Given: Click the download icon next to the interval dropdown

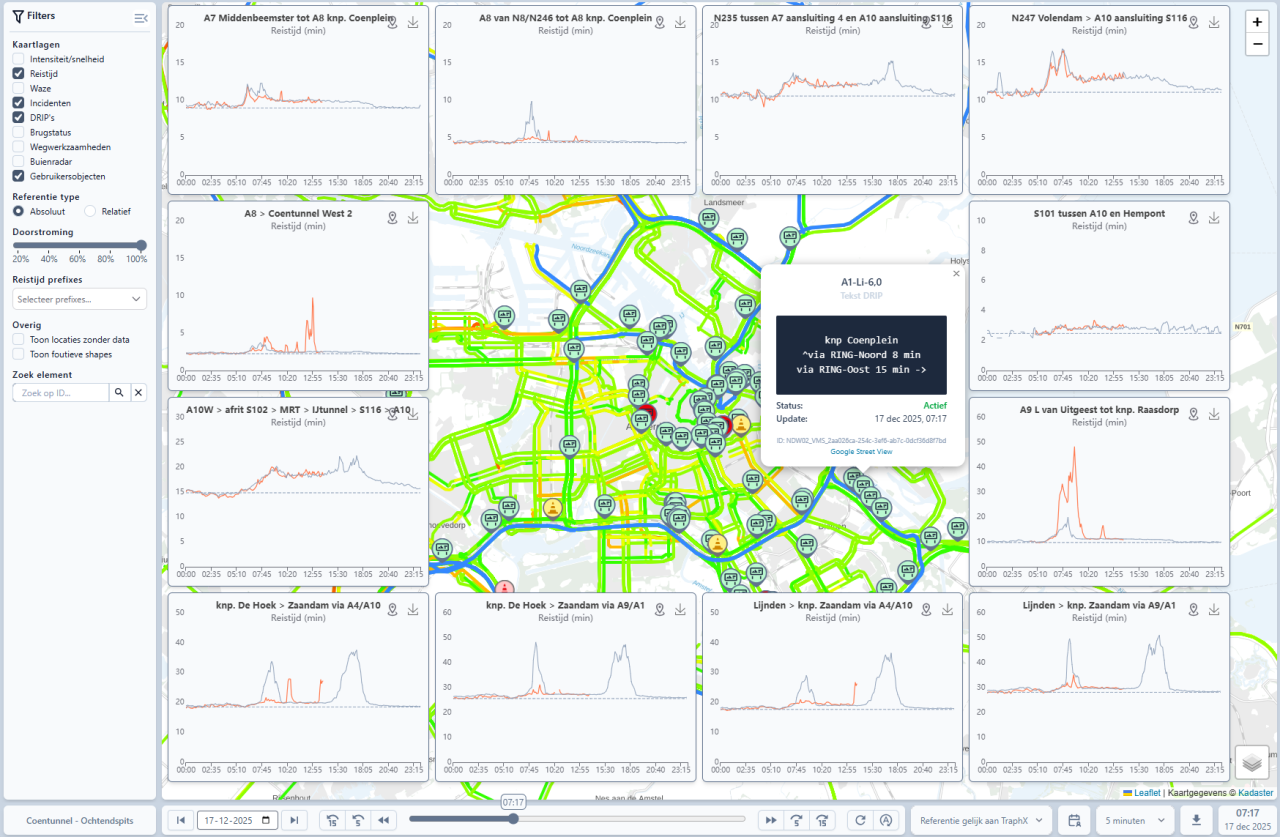Looking at the screenshot, I should (1196, 819).
